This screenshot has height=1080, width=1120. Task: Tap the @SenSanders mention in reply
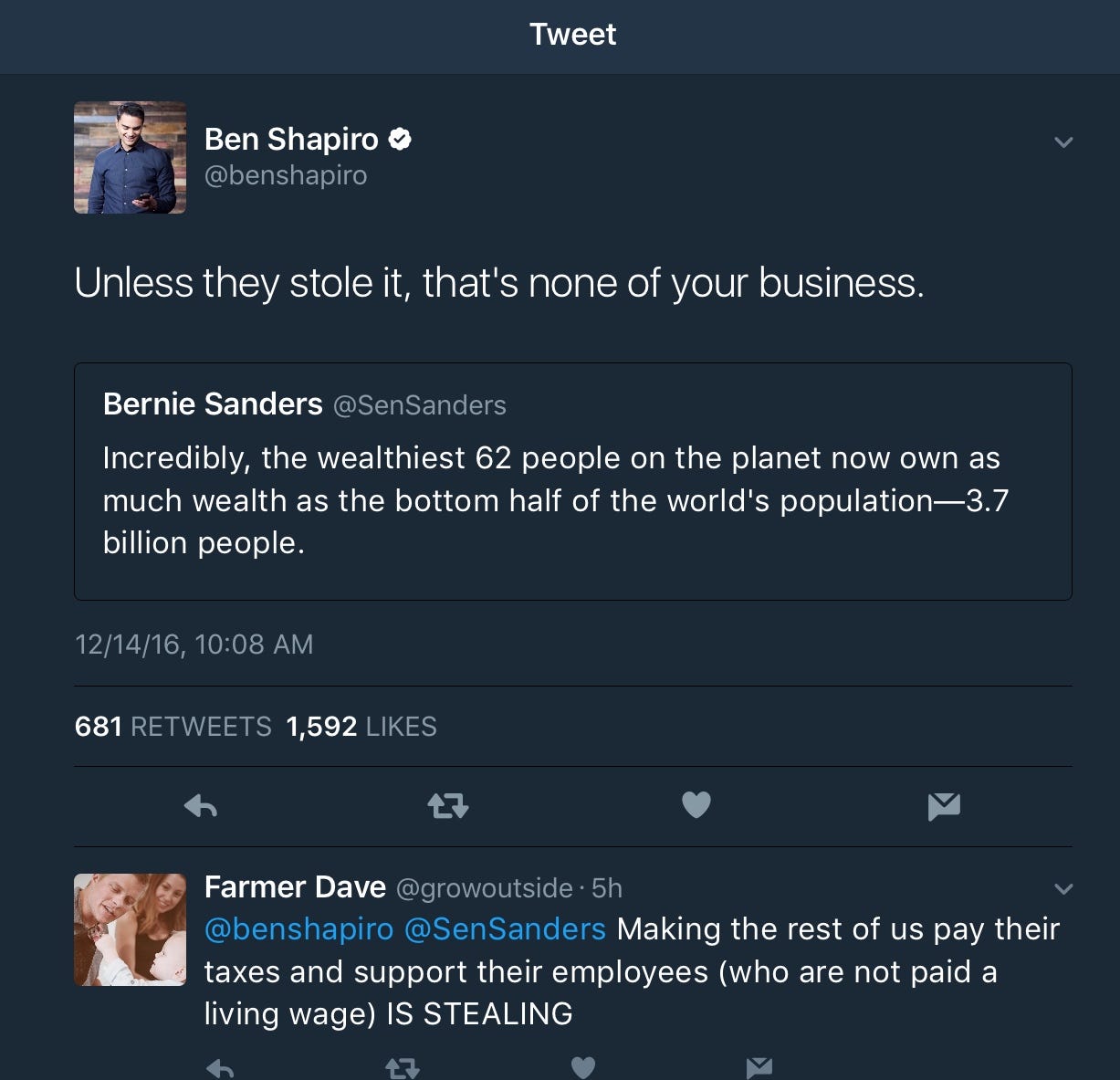coord(505,929)
